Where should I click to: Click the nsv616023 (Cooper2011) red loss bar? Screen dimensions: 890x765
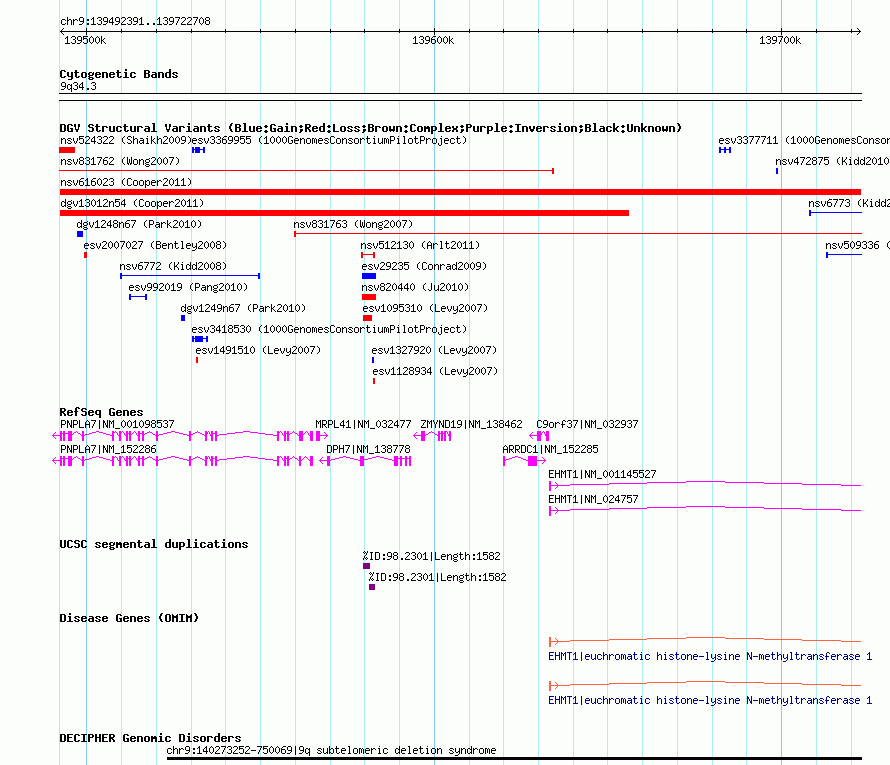[x=460, y=192]
